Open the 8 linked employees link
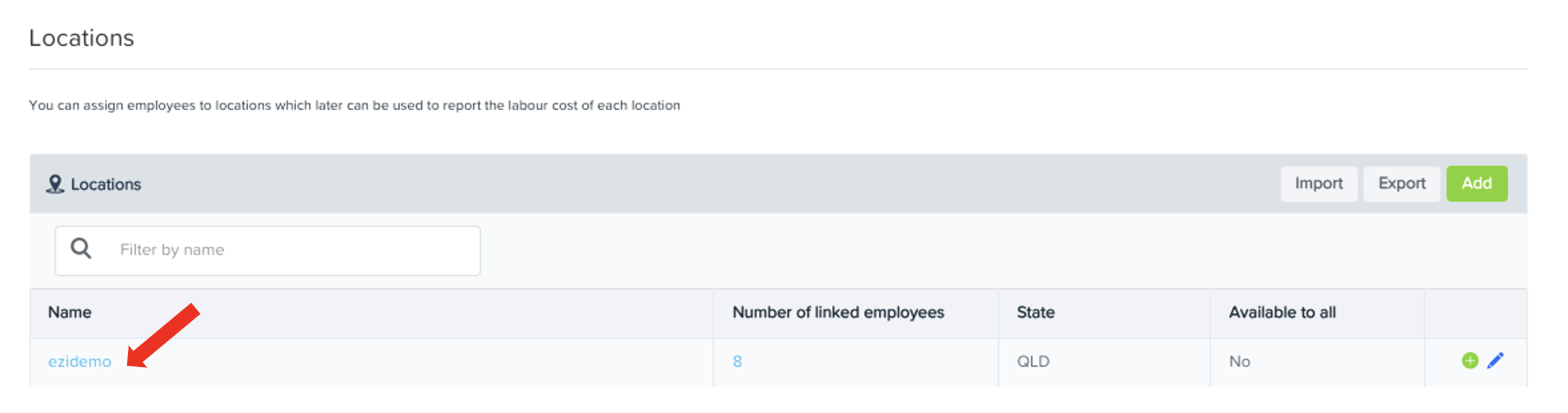The image size is (1568, 413). [737, 361]
